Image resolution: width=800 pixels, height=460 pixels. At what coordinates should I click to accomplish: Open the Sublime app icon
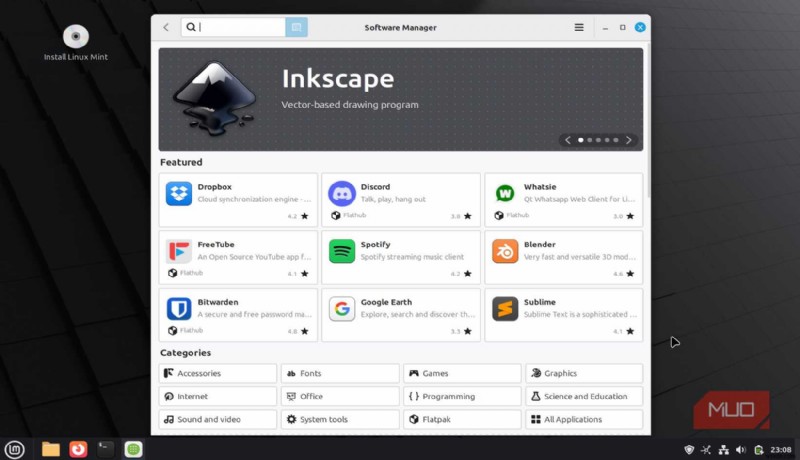pyautogui.click(x=505, y=309)
